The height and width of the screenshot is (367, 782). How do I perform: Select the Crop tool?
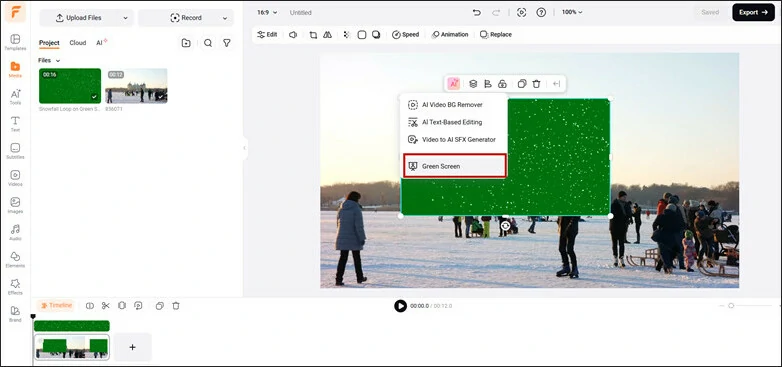(x=313, y=34)
